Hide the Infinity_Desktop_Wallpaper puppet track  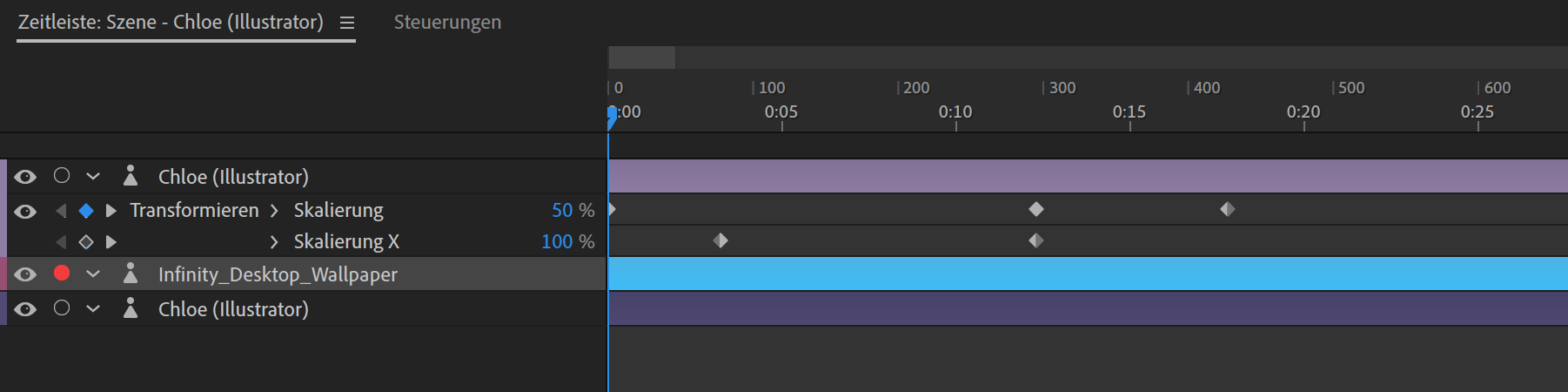click(x=25, y=274)
